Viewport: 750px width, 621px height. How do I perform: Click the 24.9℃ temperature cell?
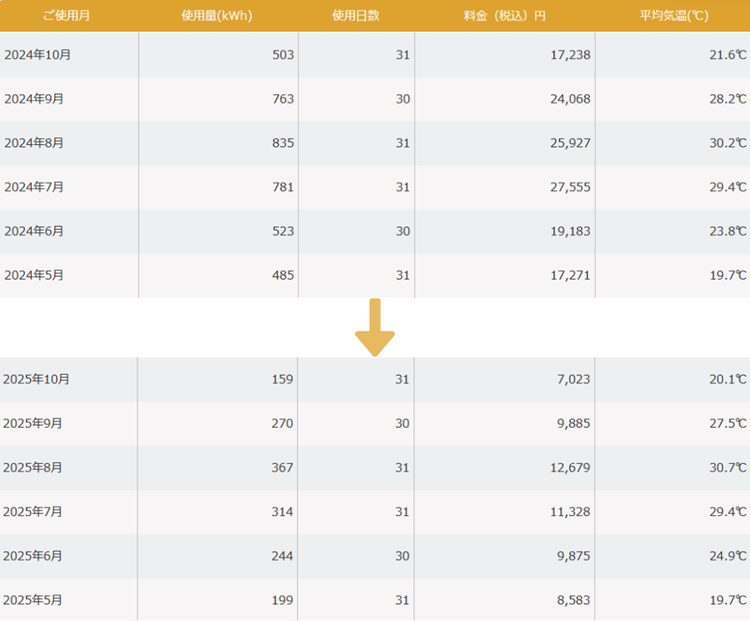tap(727, 556)
